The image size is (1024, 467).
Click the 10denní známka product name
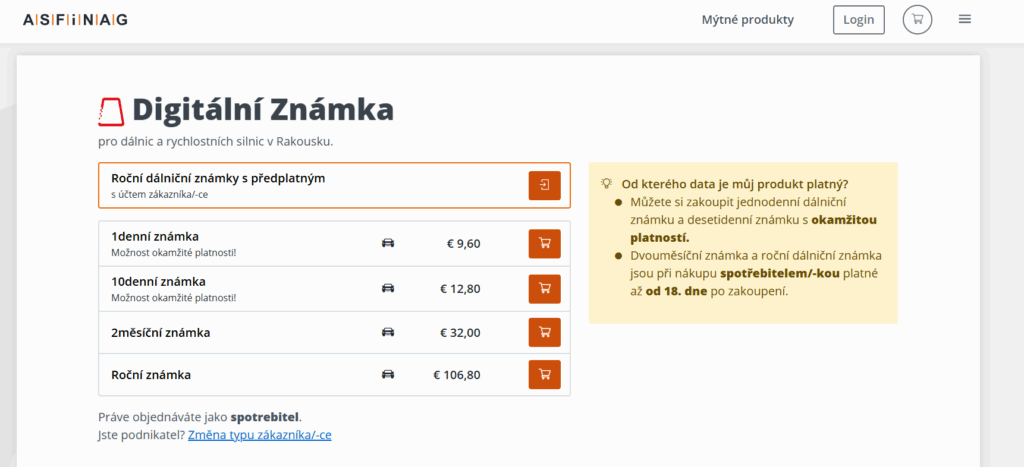point(158,282)
